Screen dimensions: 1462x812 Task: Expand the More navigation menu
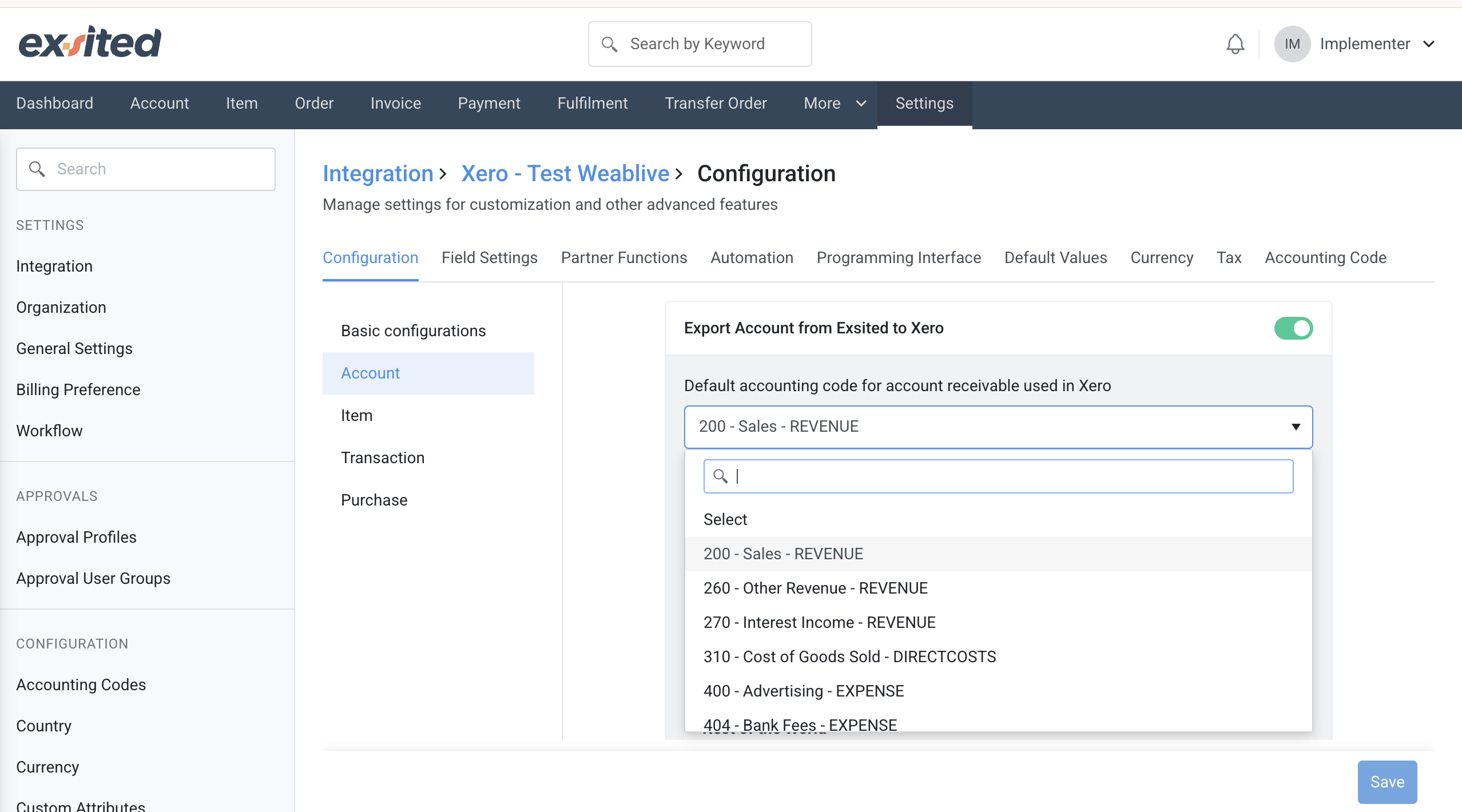tap(835, 103)
